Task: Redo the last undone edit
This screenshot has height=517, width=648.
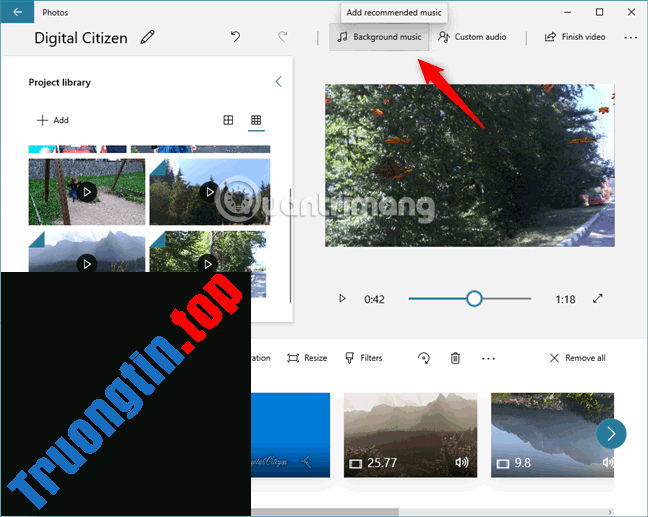Action: coord(283,37)
